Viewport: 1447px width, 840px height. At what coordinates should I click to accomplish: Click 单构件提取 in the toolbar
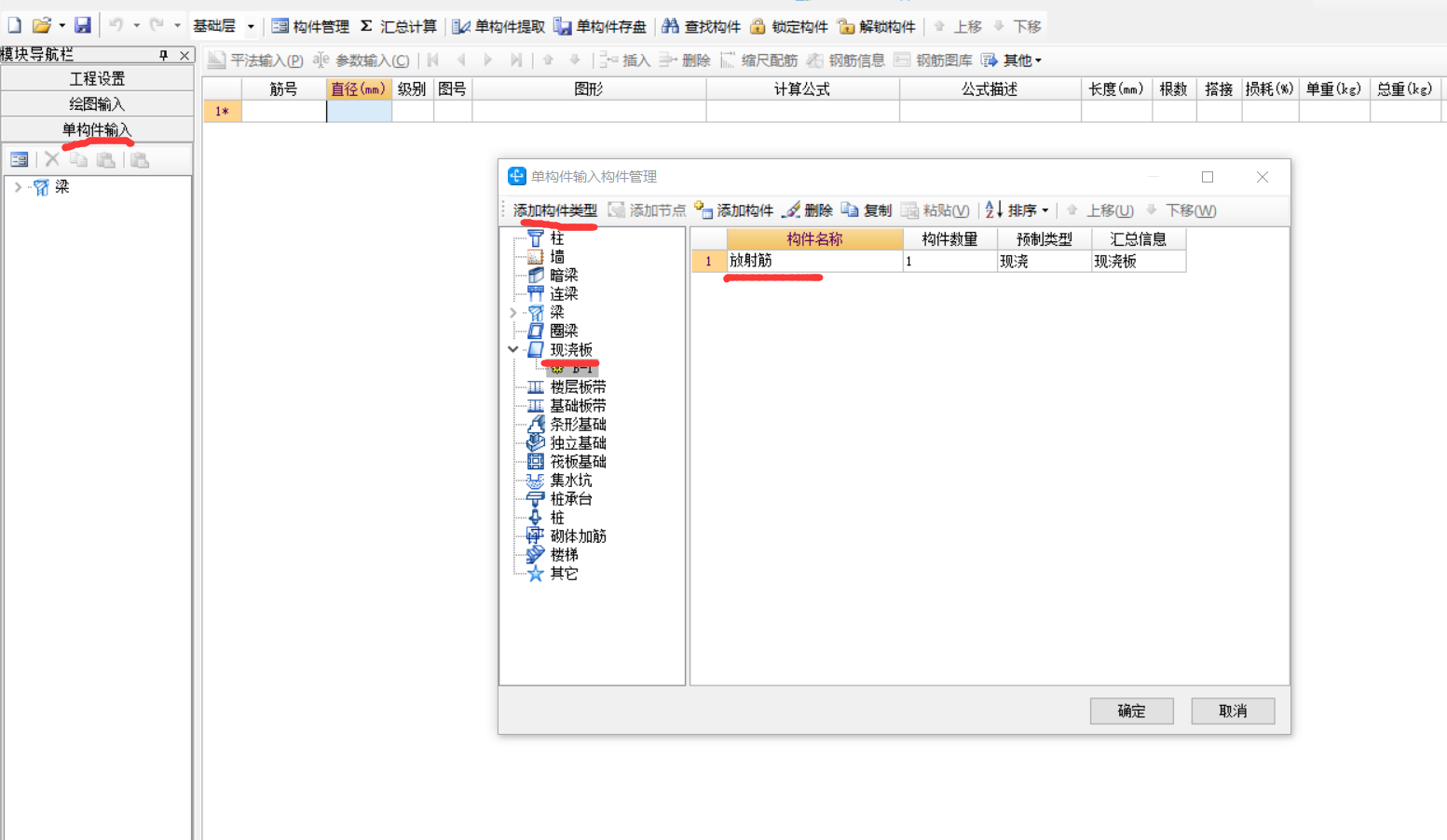coord(498,26)
